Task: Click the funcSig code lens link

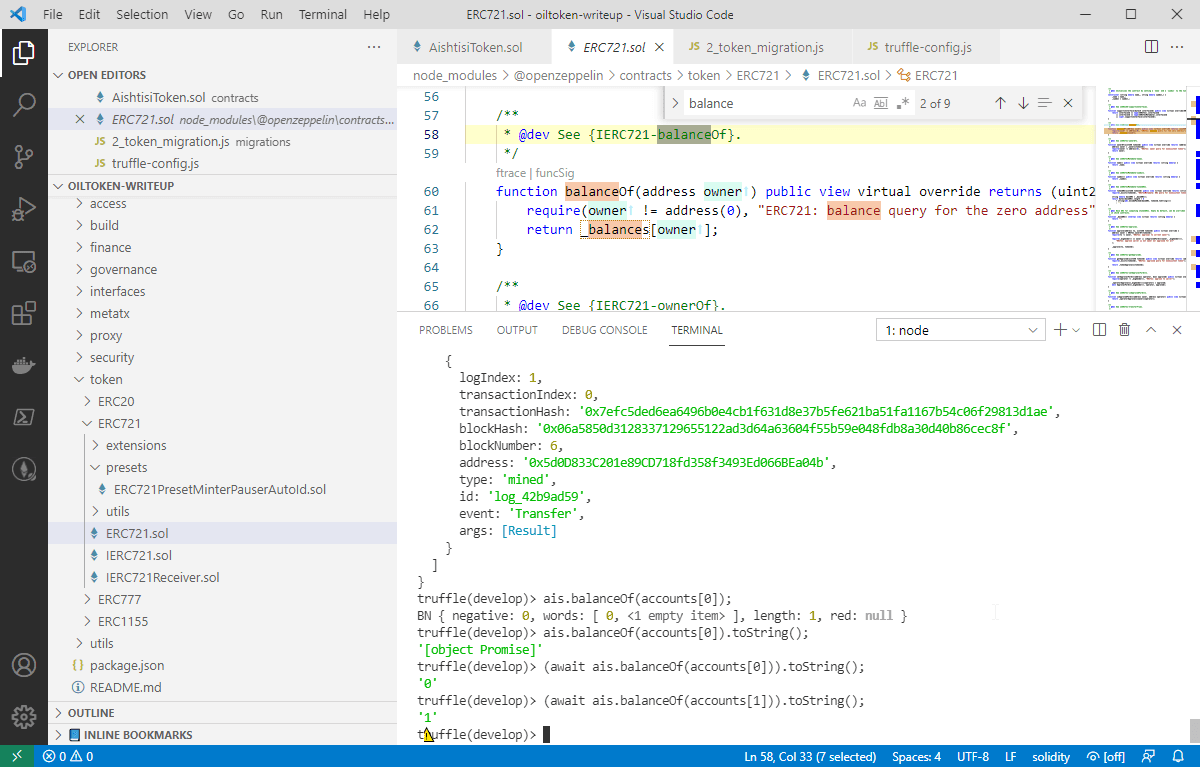Action: (x=555, y=173)
